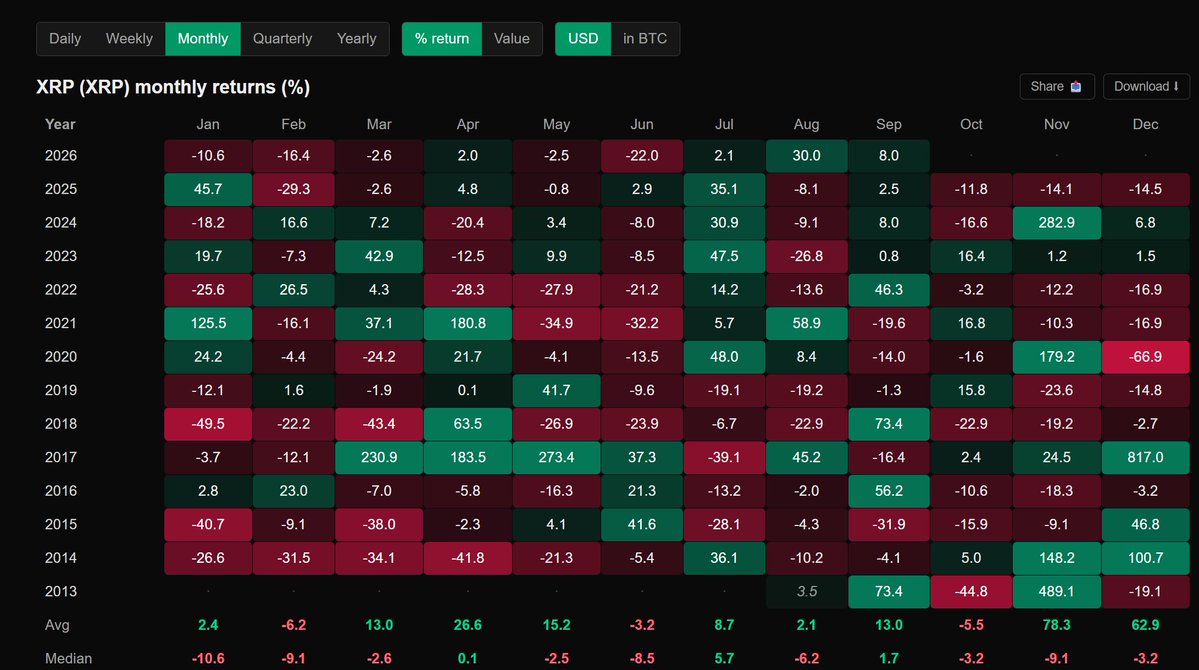The height and width of the screenshot is (670, 1199).
Task: Click the 282.9 cell for Nov 2024
Action: tap(1057, 223)
